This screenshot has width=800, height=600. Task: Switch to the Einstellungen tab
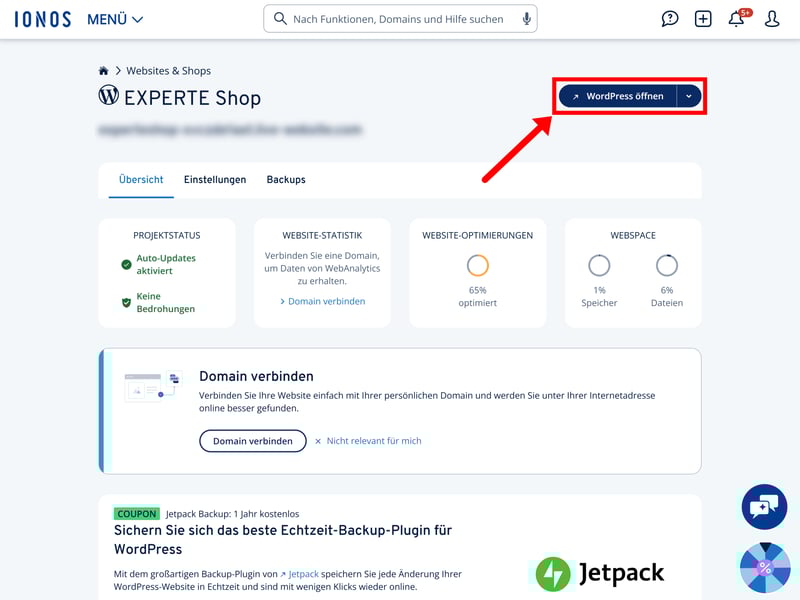[x=215, y=180]
